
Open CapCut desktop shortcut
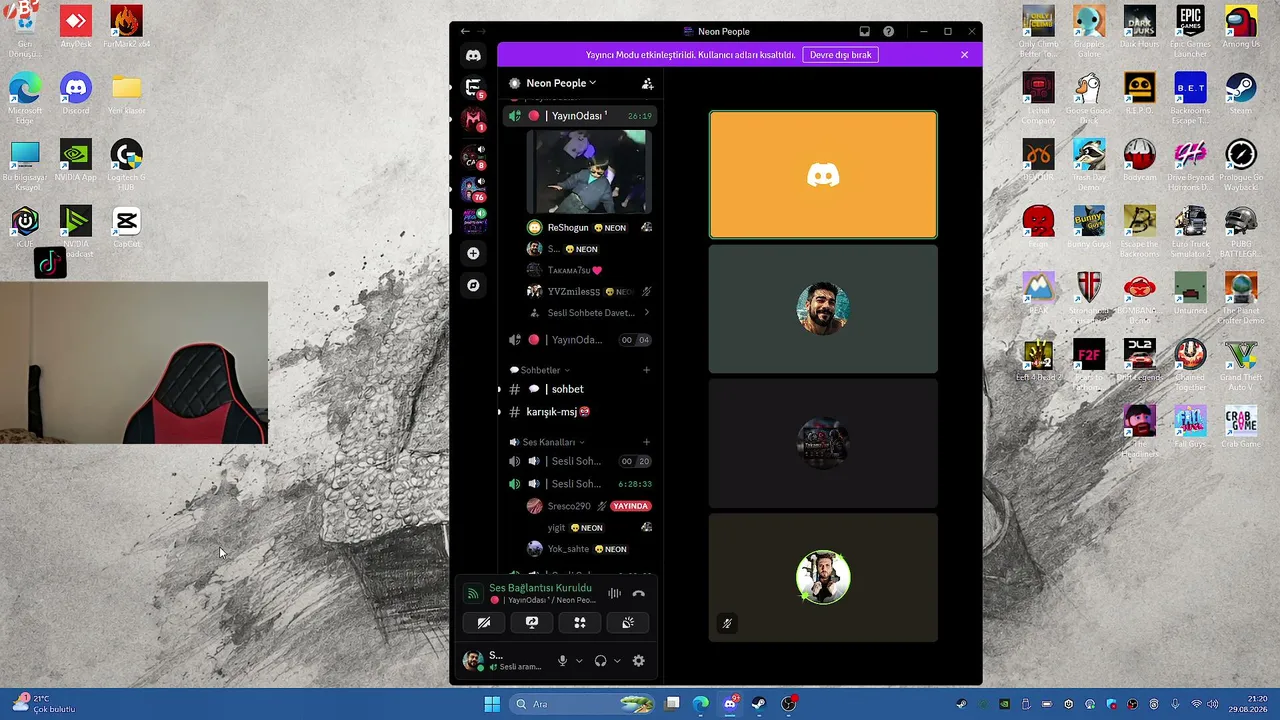(x=126, y=227)
